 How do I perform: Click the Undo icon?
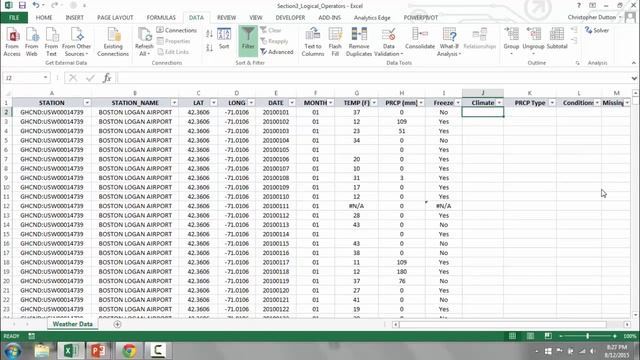[36, 6]
